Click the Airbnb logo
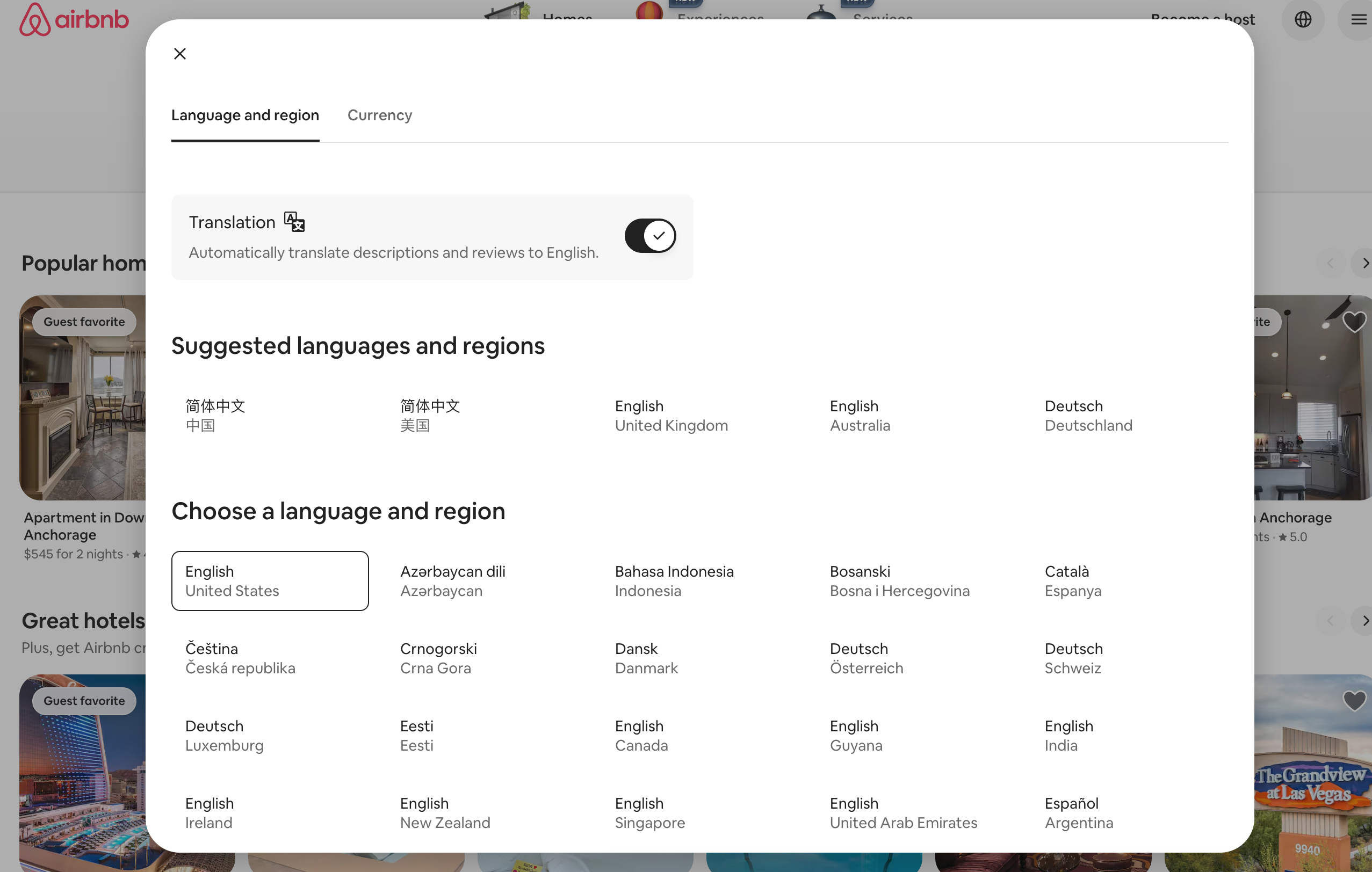The image size is (1372, 872). pos(74,19)
